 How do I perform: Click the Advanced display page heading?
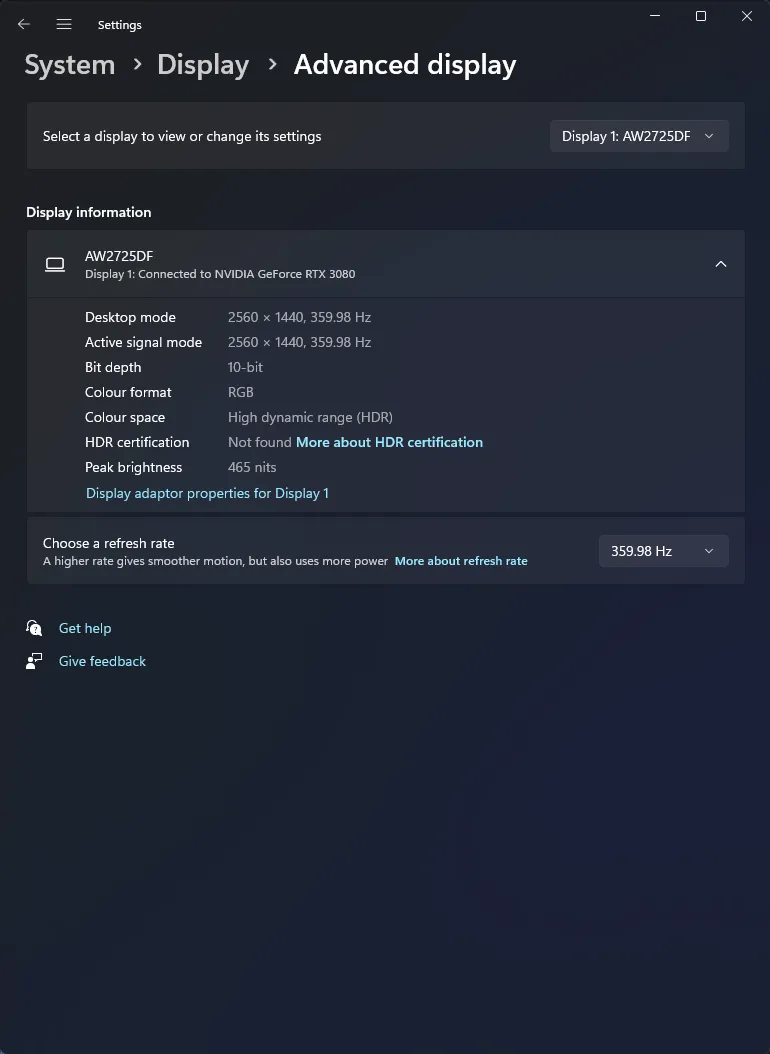(405, 65)
